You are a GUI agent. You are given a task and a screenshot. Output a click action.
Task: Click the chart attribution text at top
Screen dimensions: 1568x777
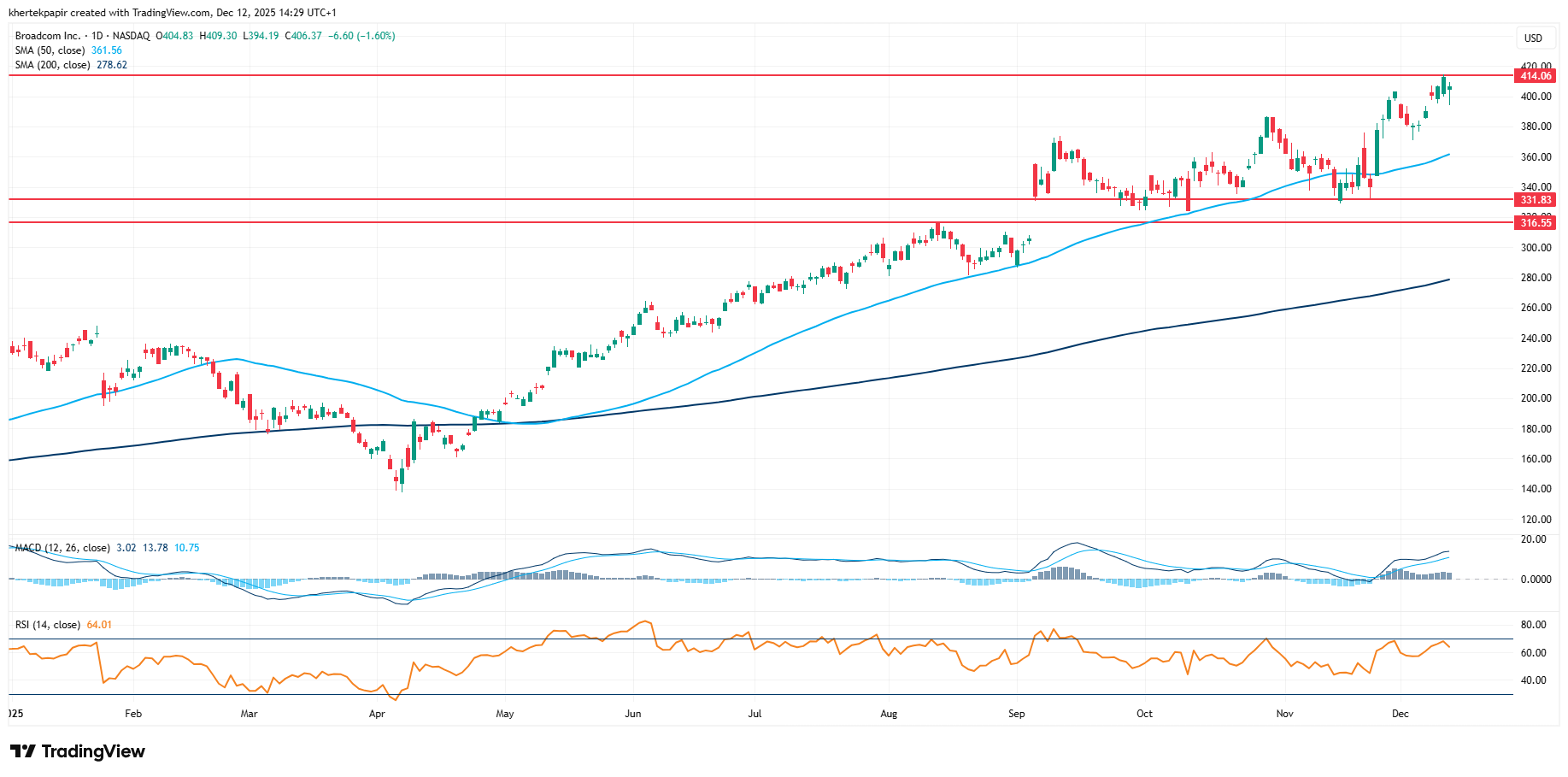click(x=172, y=13)
